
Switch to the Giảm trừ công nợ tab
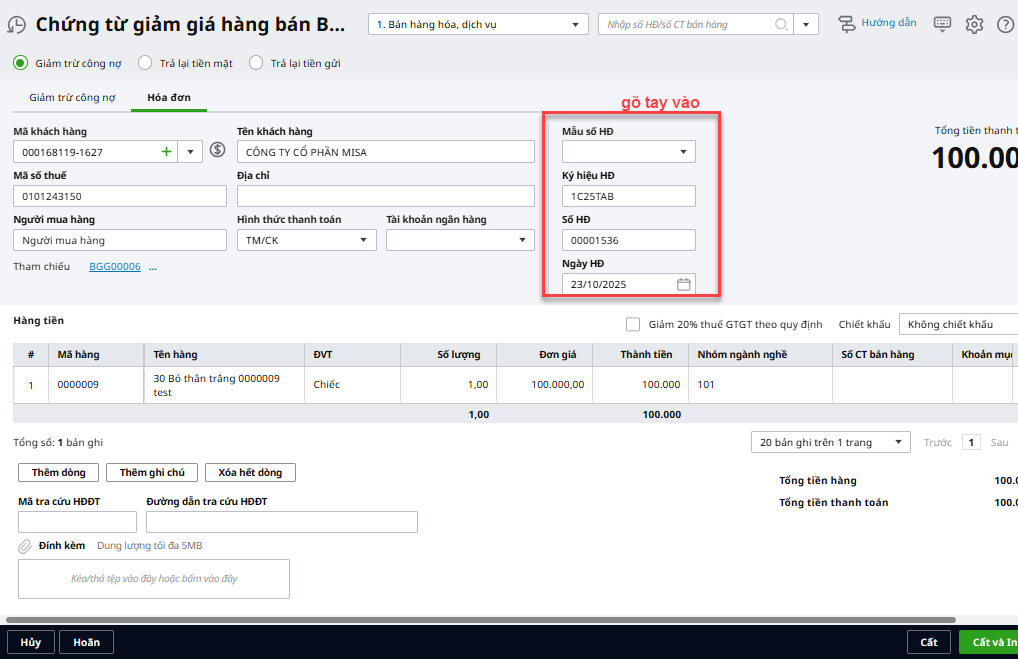tap(73, 97)
